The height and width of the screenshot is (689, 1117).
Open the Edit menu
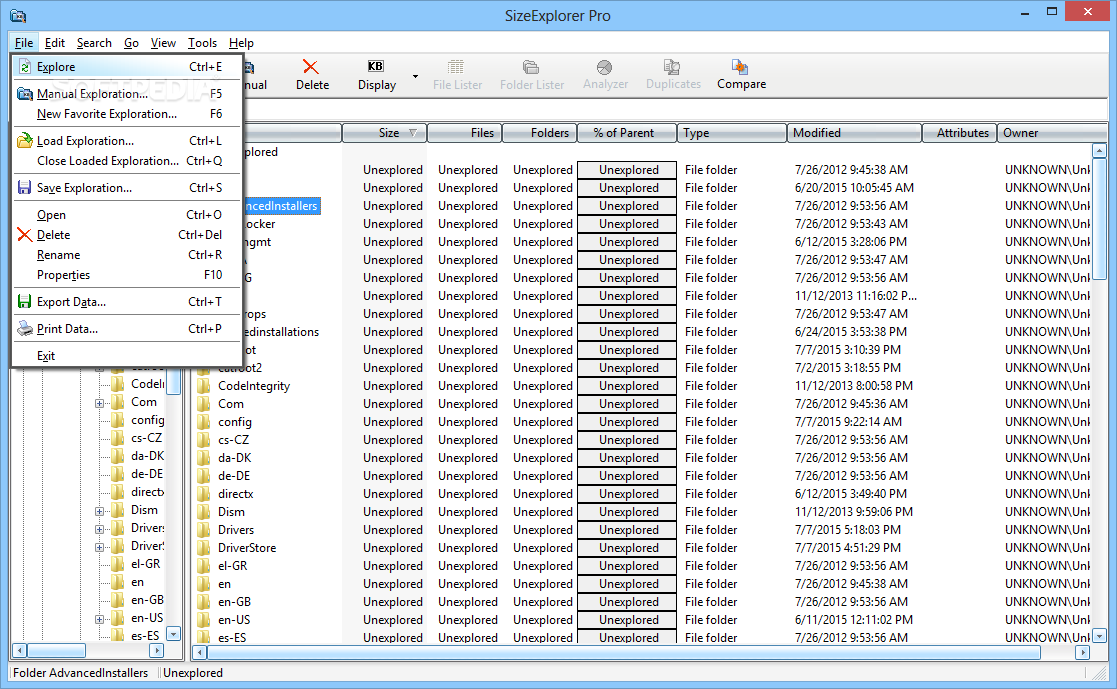coord(55,43)
